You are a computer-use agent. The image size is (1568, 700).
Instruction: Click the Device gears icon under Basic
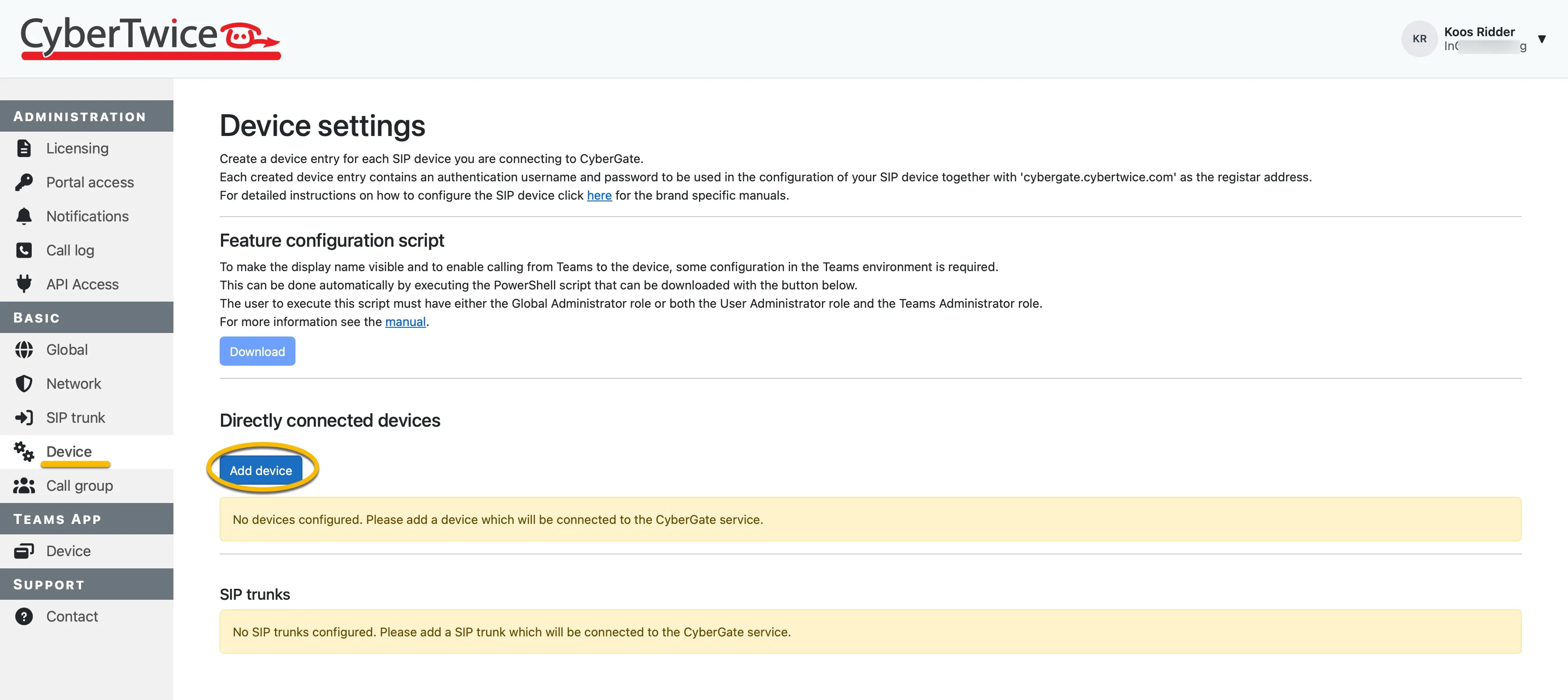(x=24, y=452)
